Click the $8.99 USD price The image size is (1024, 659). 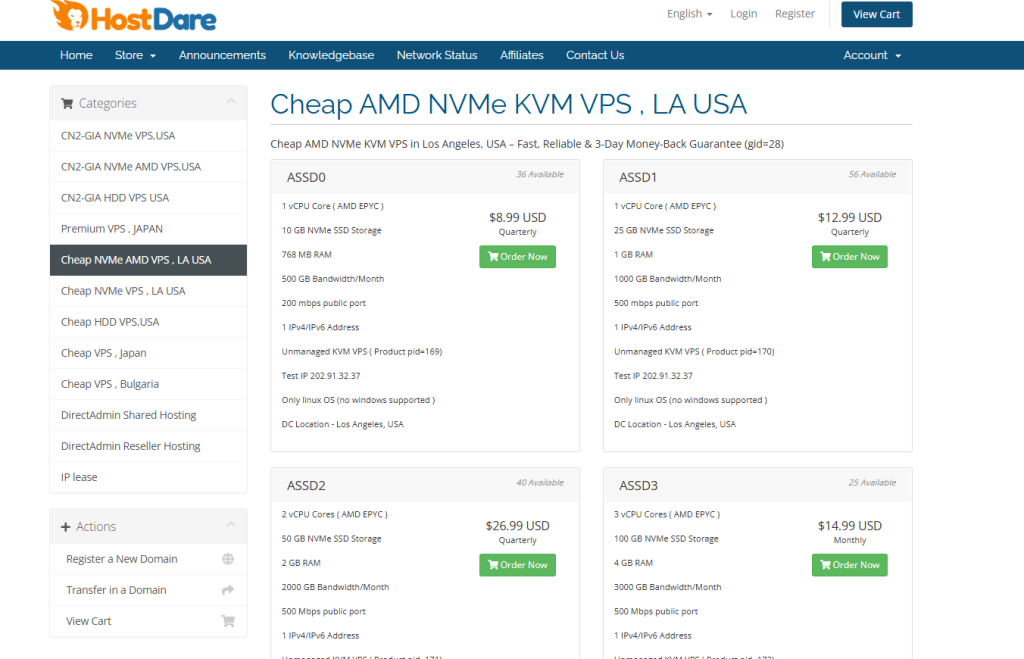point(517,217)
